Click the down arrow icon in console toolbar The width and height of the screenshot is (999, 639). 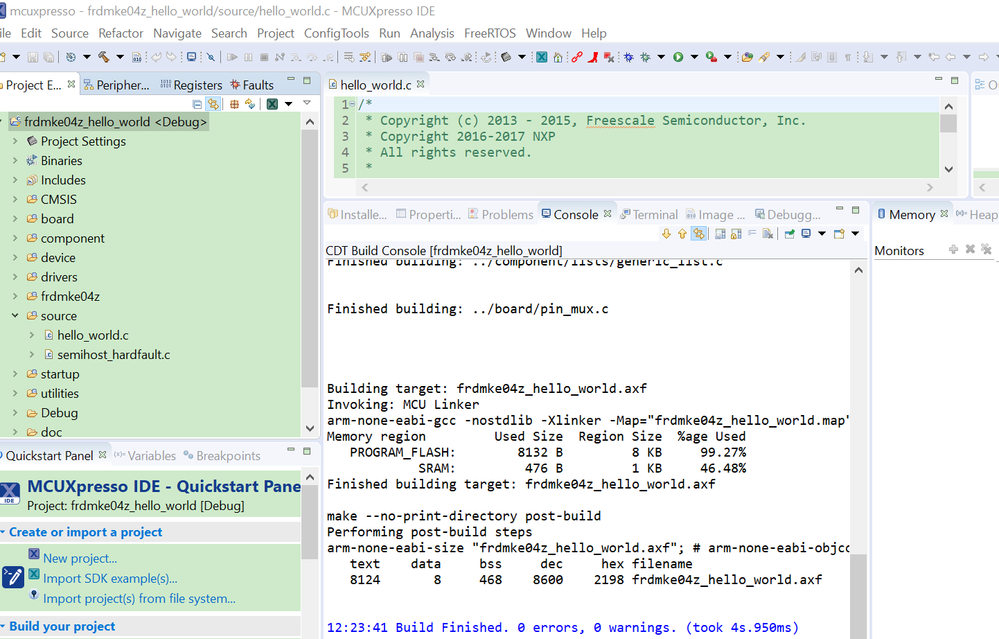click(666, 234)
